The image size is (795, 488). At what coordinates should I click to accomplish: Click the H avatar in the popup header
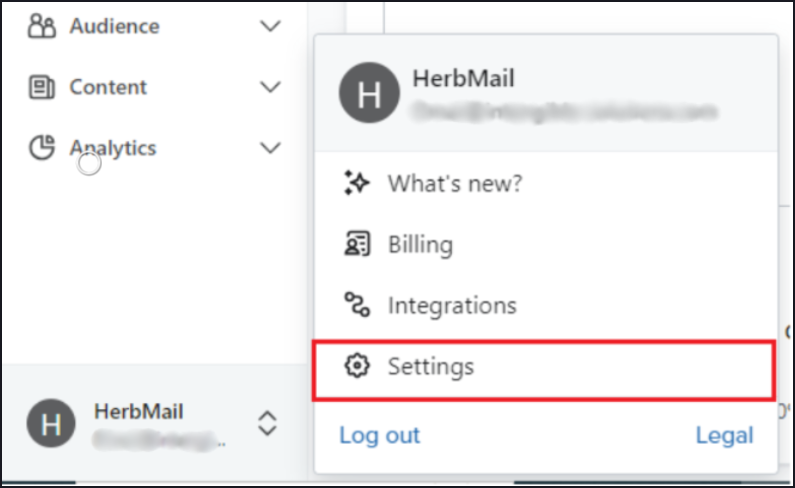(x=369, y=95)
